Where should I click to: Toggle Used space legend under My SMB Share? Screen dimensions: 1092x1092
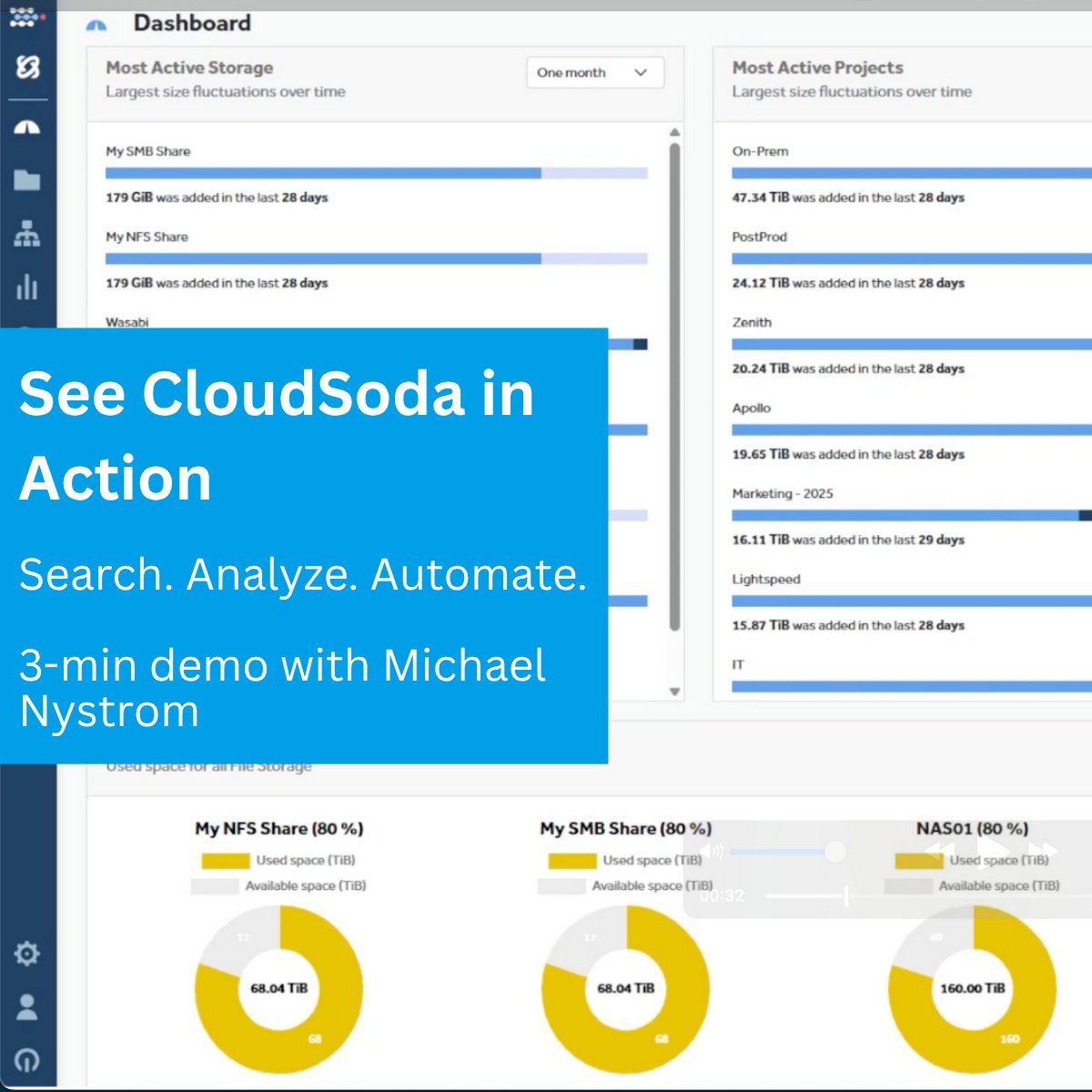tap(625, 860)
